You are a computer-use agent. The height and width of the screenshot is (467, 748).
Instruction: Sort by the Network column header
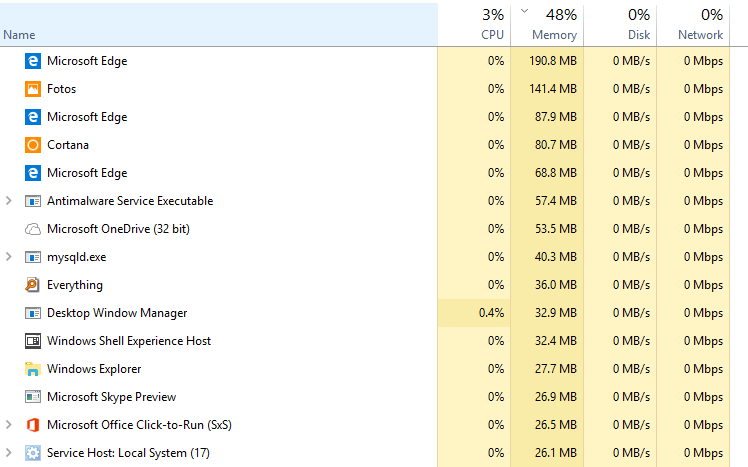tap(693, 25)
